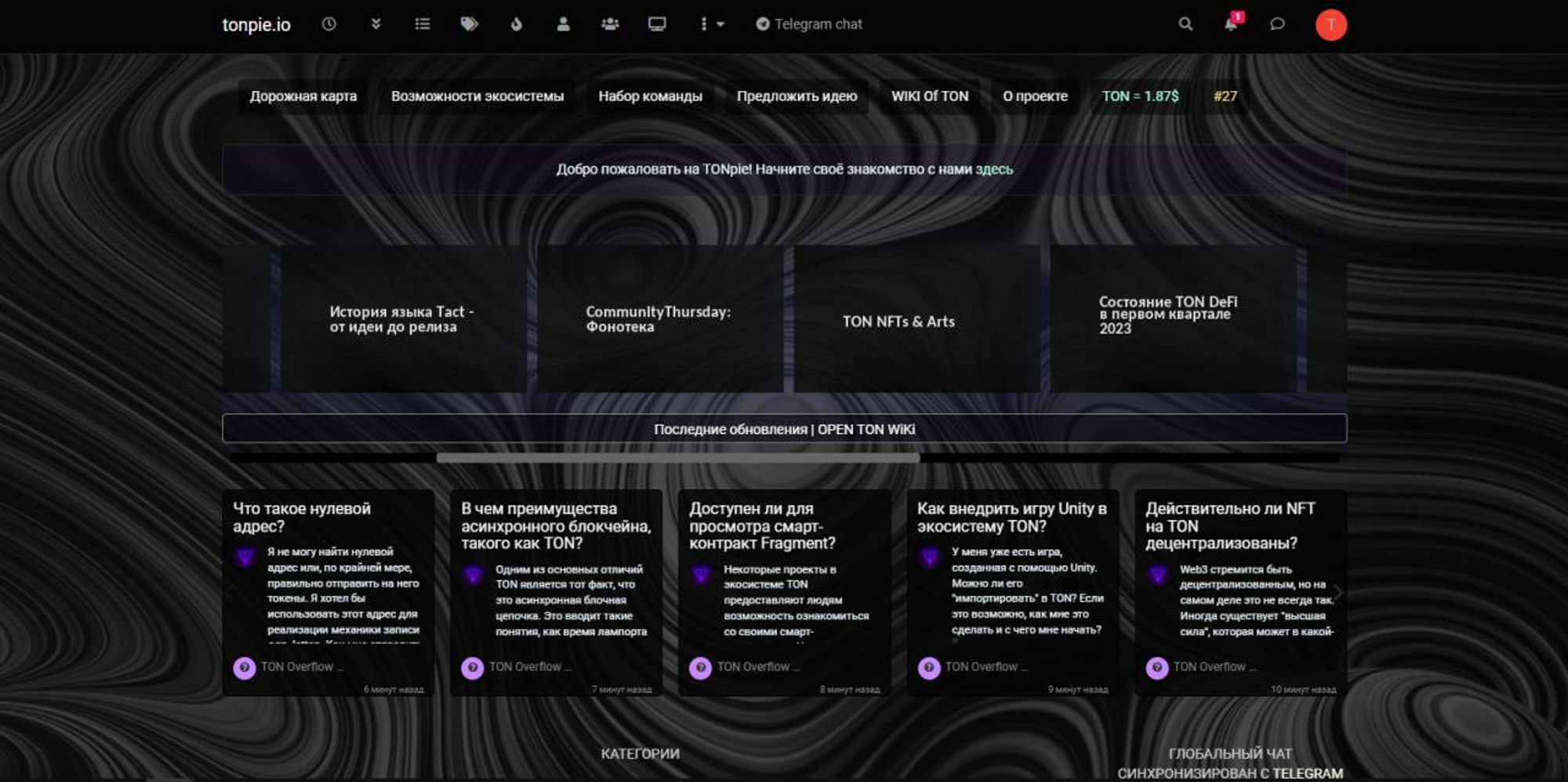Click the TON = 1.87$ price button
Screen dimensions: 1568x782
1140,96
